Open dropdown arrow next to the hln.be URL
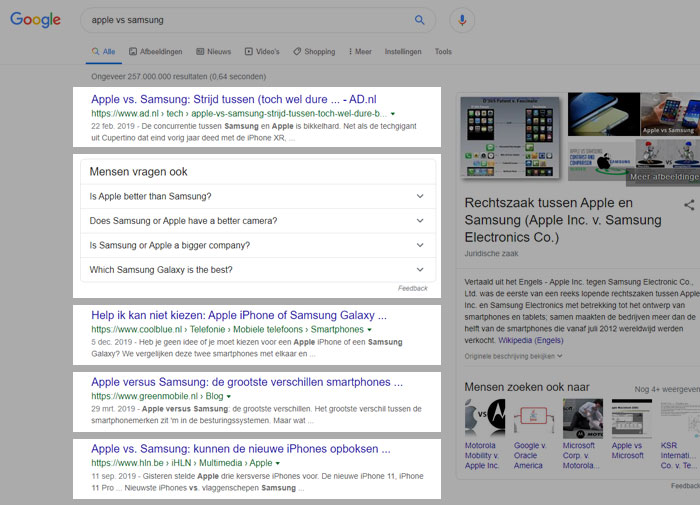 [x=278, y=463]
